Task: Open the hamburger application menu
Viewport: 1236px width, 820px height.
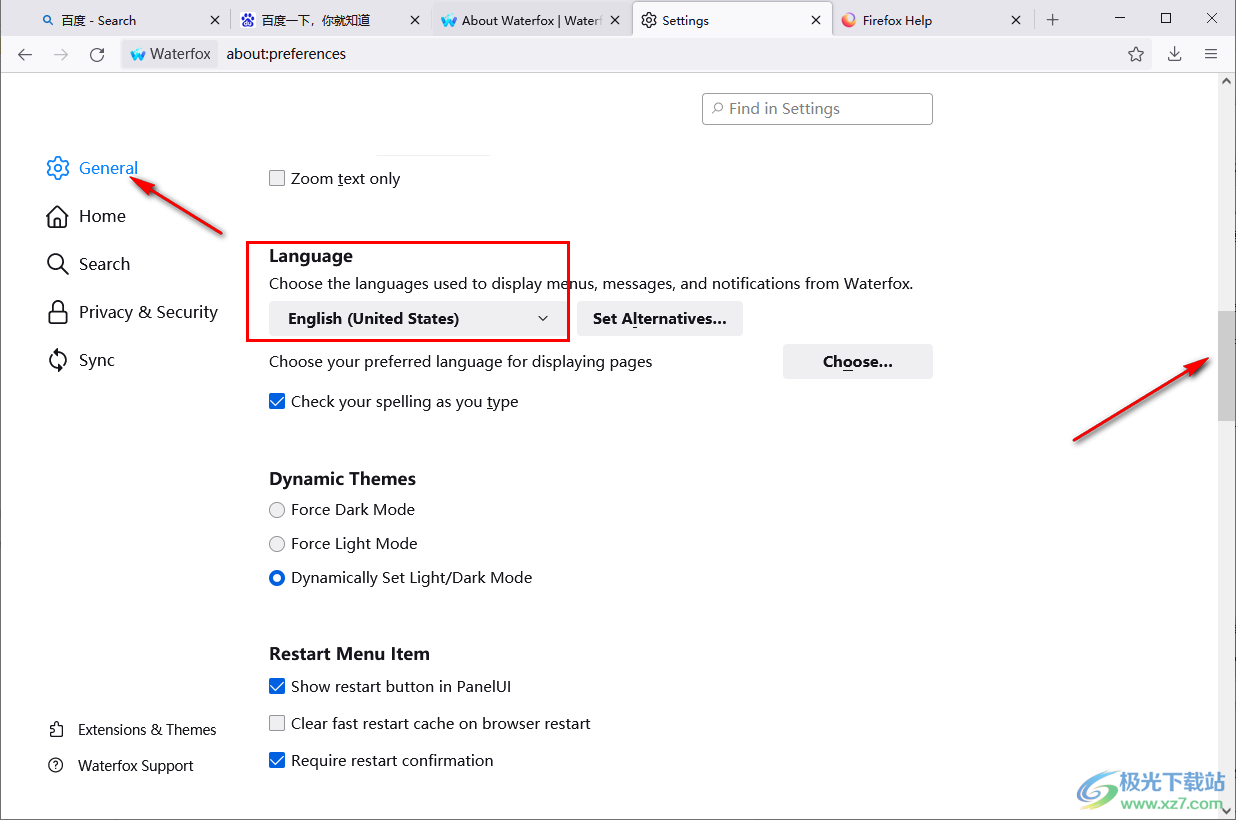Action: 1211,55
